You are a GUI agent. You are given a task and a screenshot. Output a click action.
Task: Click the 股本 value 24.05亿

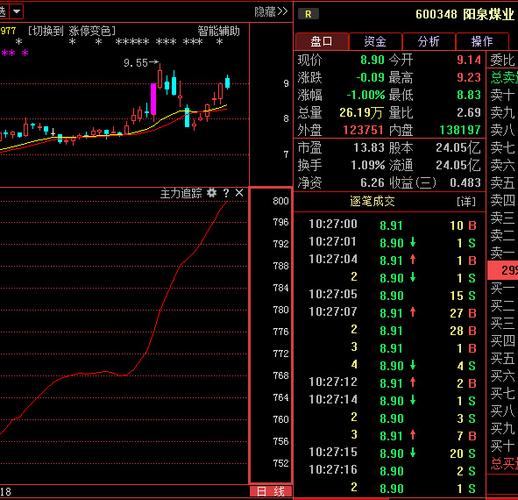(458, 148)
